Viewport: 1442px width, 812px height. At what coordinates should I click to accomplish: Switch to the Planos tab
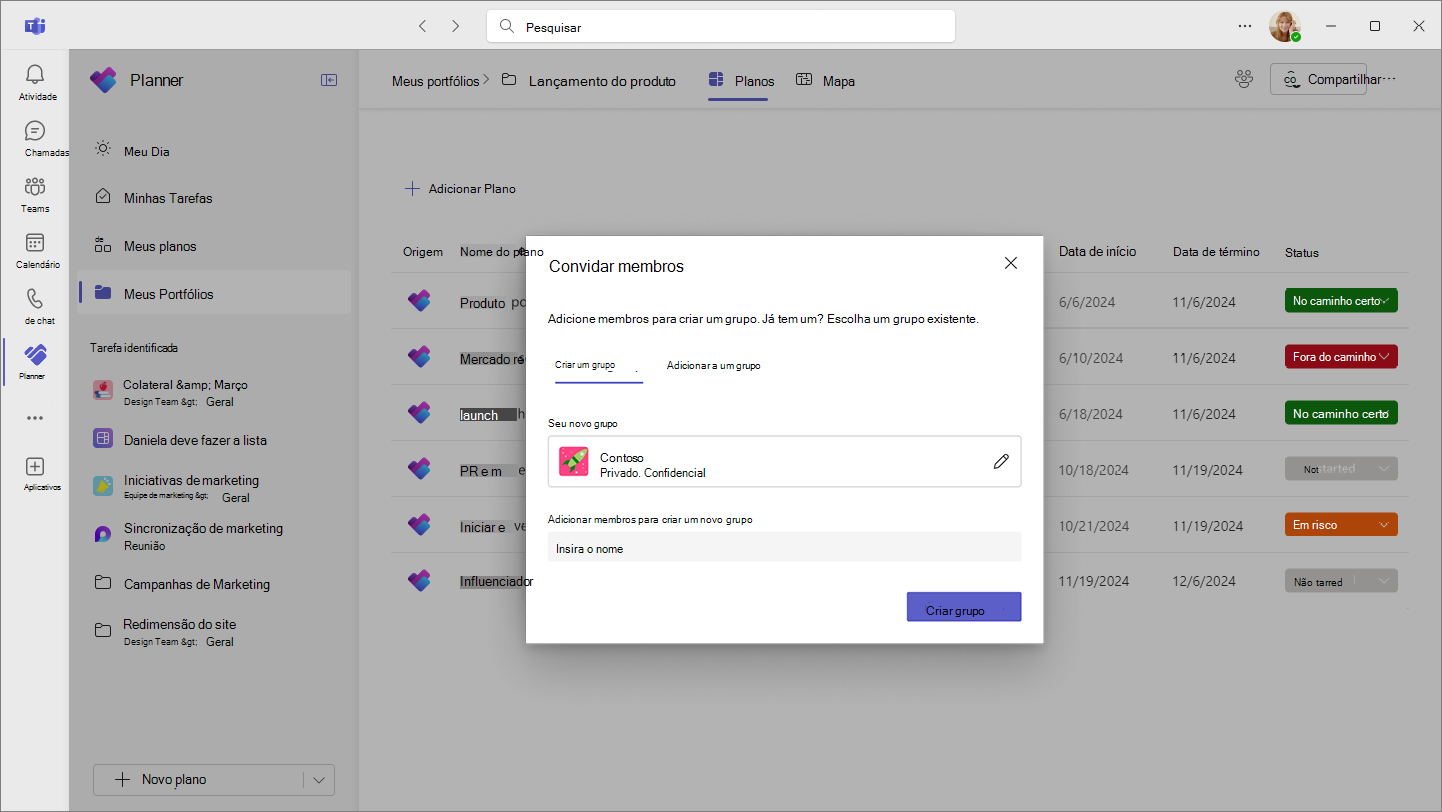[741, 80]
